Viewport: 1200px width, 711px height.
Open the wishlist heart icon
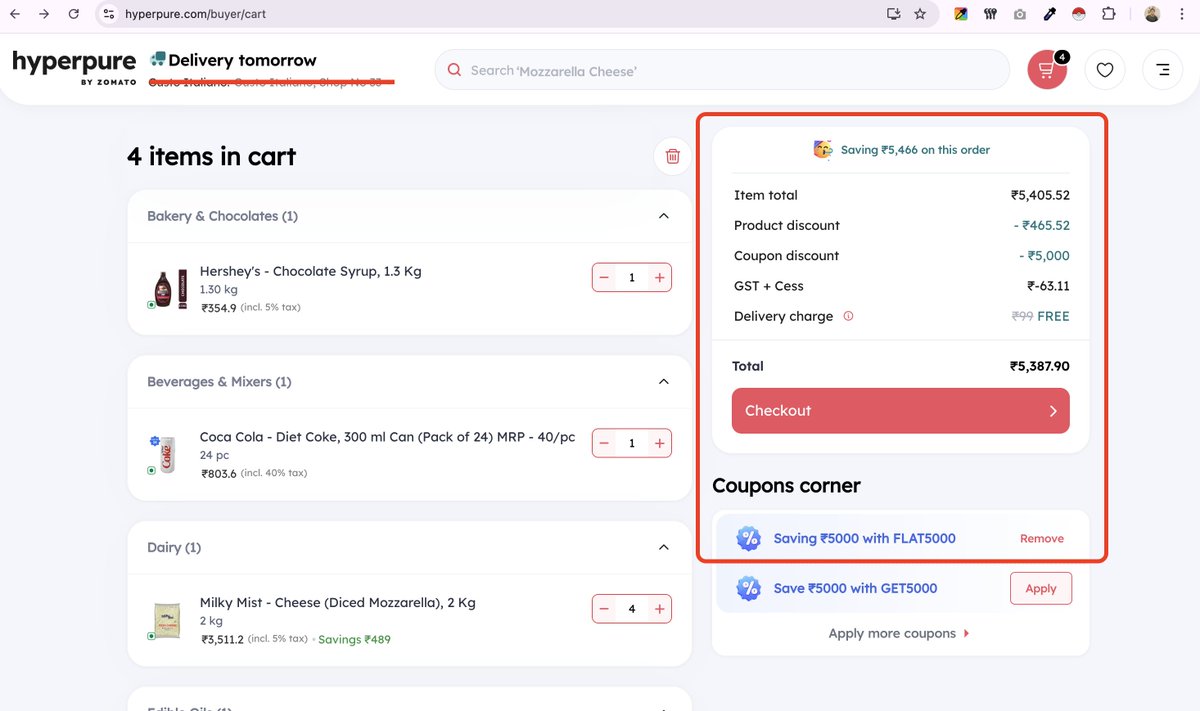click(x=1105, y=70)
